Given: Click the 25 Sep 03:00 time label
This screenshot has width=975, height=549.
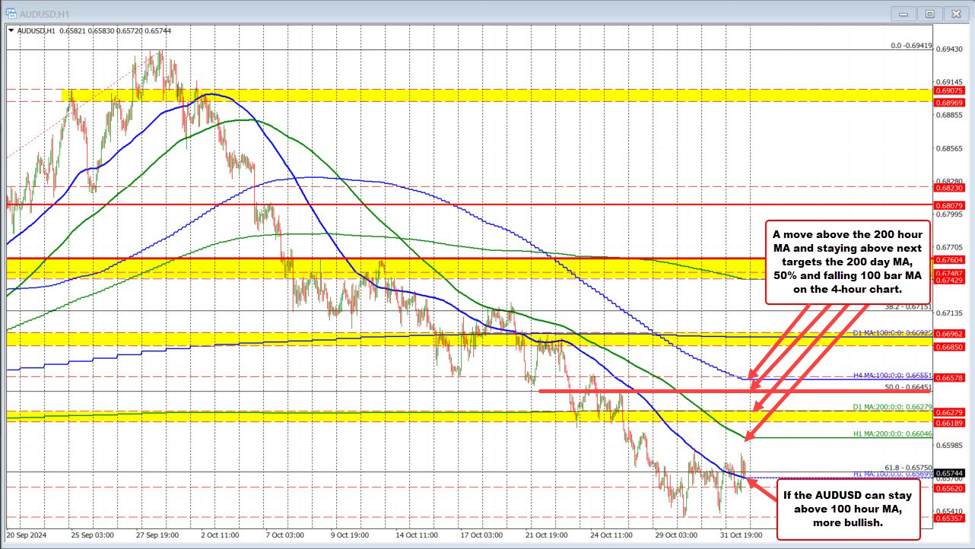Looking at the screenshot, I should [93, 535].
